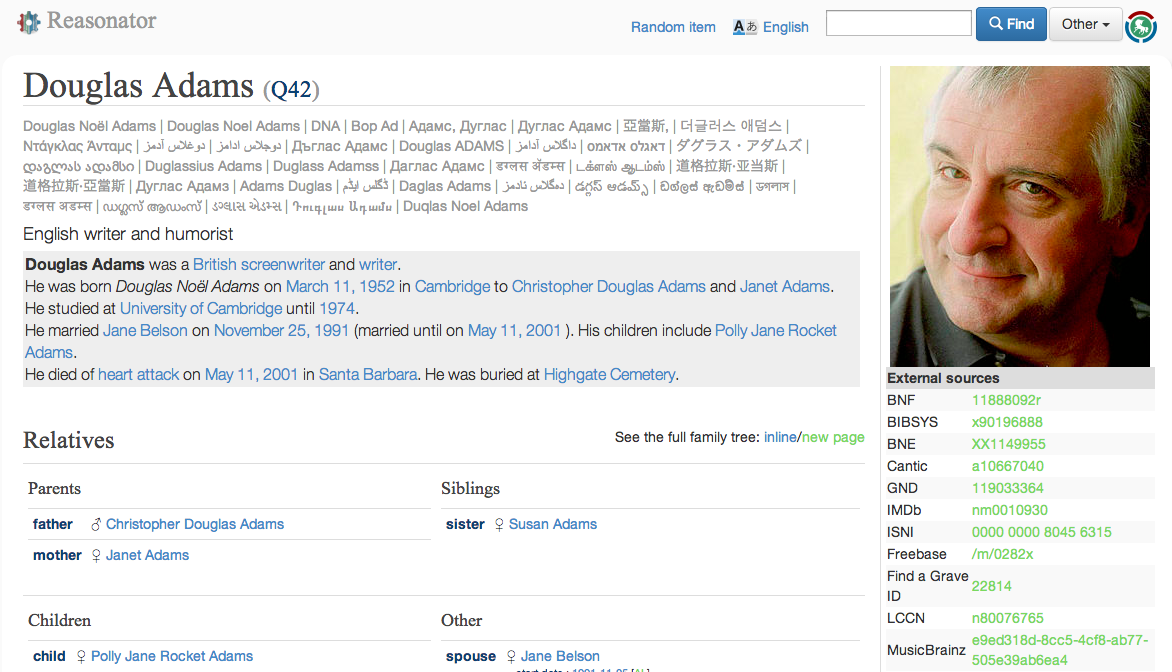Open May 11, 2001 link in marriage sentence
This screenshot has width=1172, height=672.
click(x=514, y=330)
